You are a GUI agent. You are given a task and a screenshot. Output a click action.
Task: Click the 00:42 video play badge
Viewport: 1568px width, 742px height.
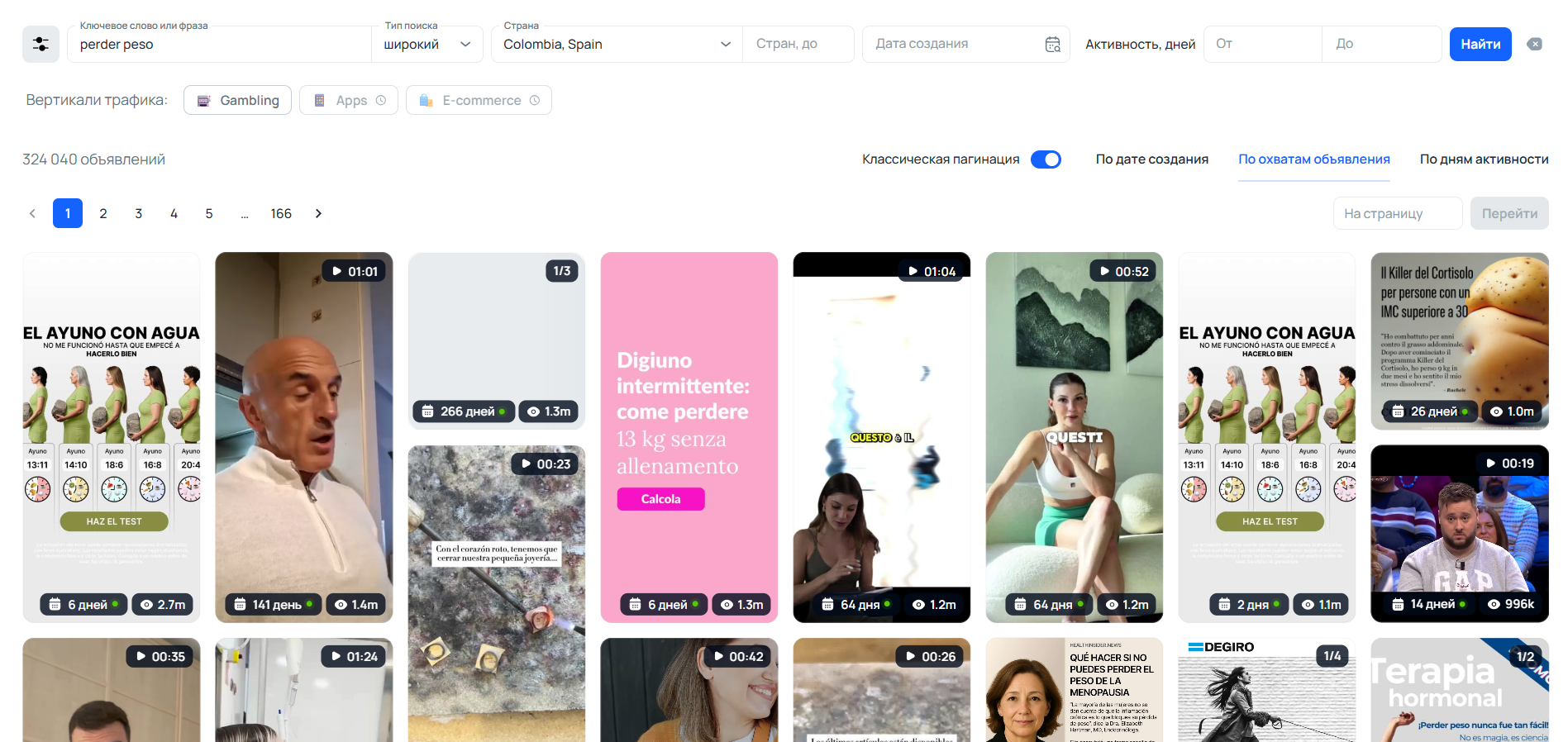click(x=737, y=657)
